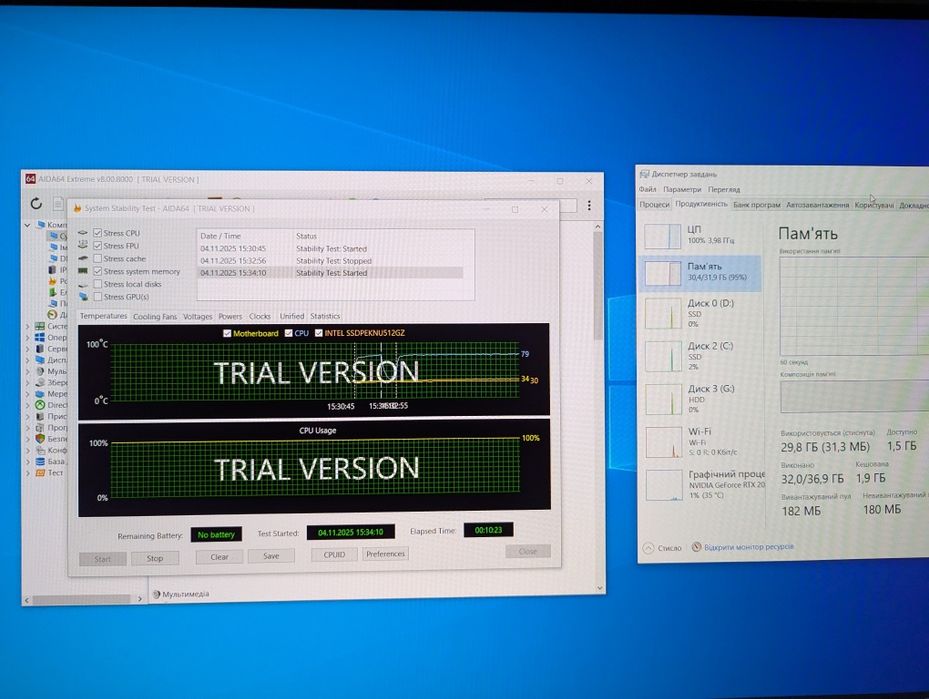Image resolution: width=929 pixels, height=699 pixels.
Task: Toggle the INTEL SSDPEKNU512GZ graph checkbox
Action: [x=319, y=333]
